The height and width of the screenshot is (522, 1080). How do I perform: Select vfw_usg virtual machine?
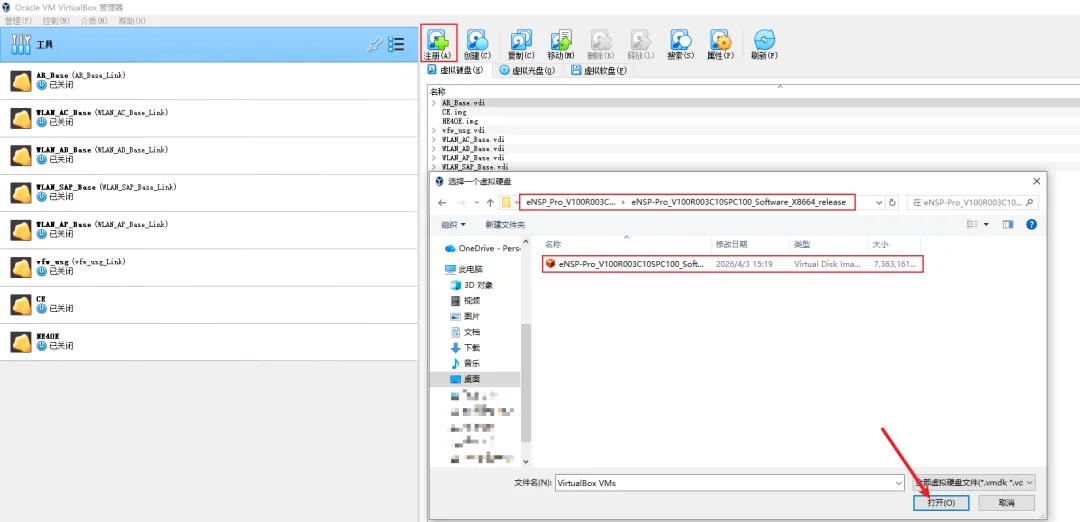[x=209, y=267]
